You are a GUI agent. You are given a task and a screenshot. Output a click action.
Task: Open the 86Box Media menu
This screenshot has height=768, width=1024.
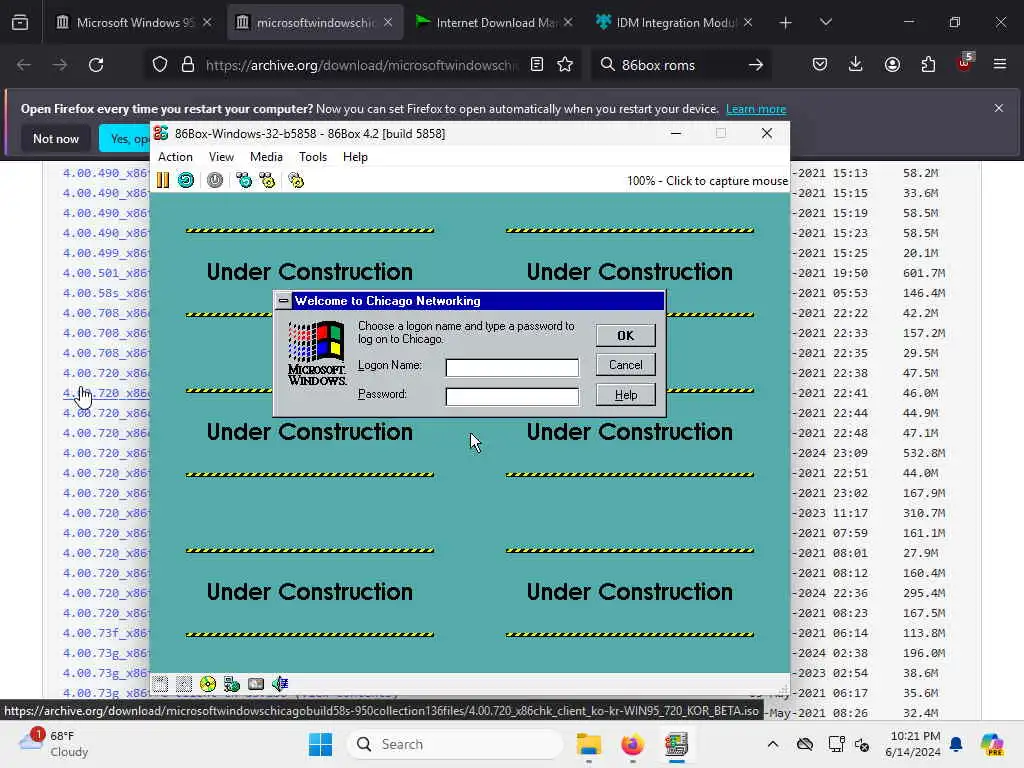[266, 157]
